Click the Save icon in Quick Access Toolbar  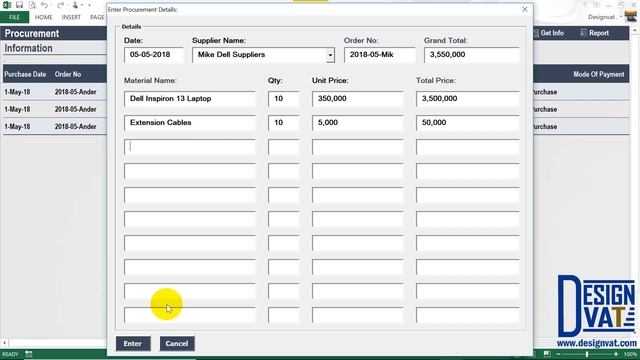pyautogui.click(x=19, y=5)
